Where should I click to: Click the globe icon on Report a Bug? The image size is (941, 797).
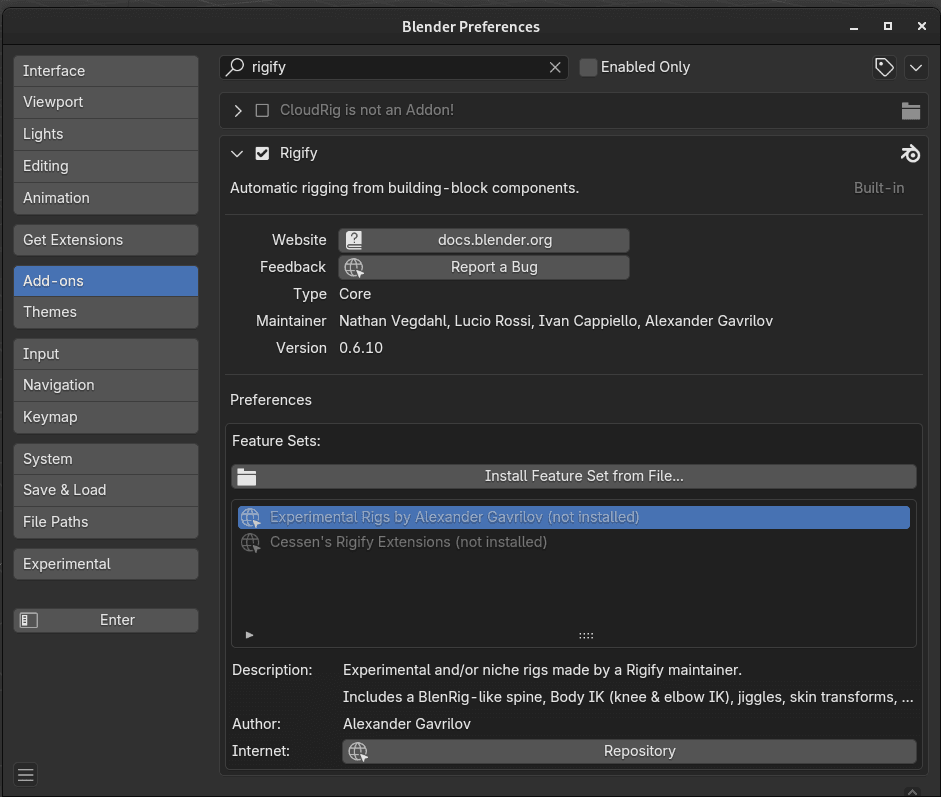pyautogui.click(x=354, y=267)
